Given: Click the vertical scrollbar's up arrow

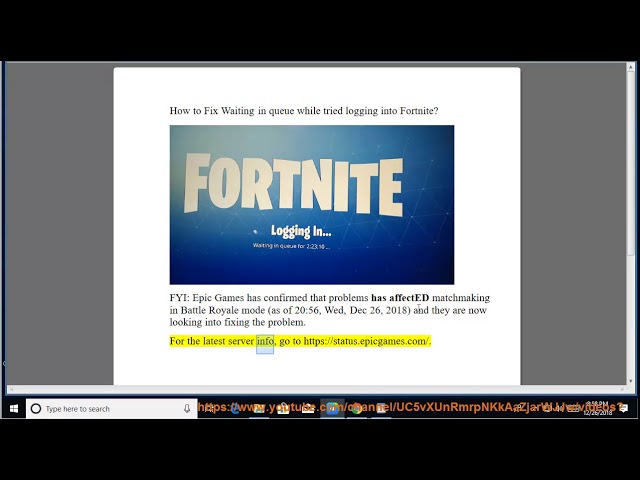Looking at the screenshot, I should [631, 67].
